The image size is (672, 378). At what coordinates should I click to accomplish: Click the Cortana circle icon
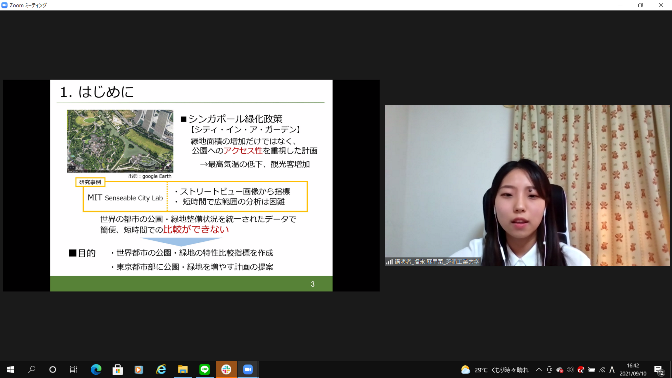pos(52,369)
